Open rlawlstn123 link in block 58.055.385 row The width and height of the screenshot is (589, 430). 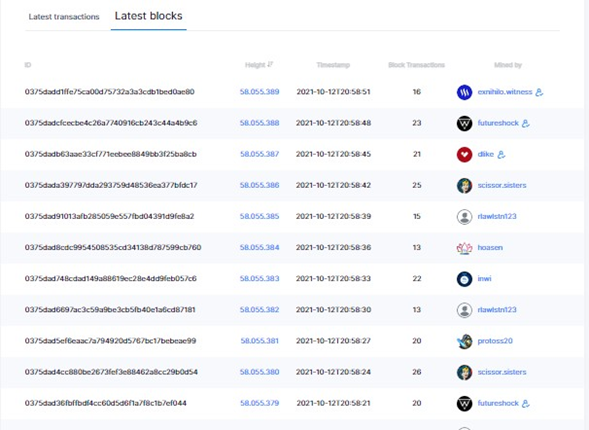pyautogui.click(x=497, y=217)
